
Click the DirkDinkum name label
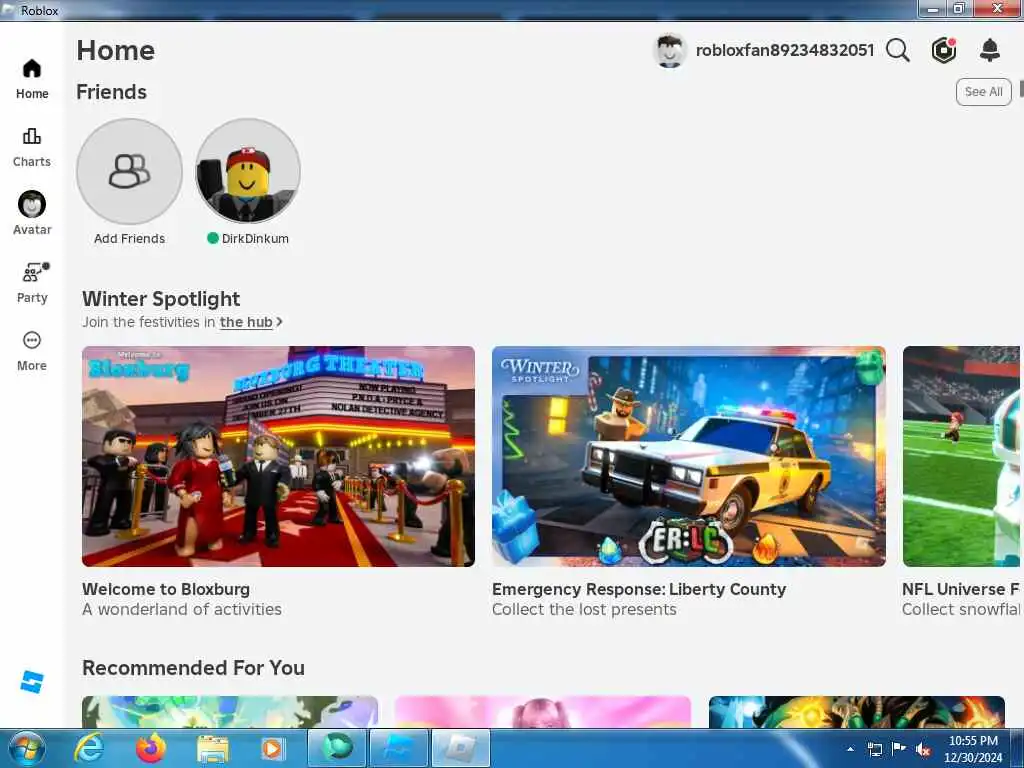[x=255, y=239]
